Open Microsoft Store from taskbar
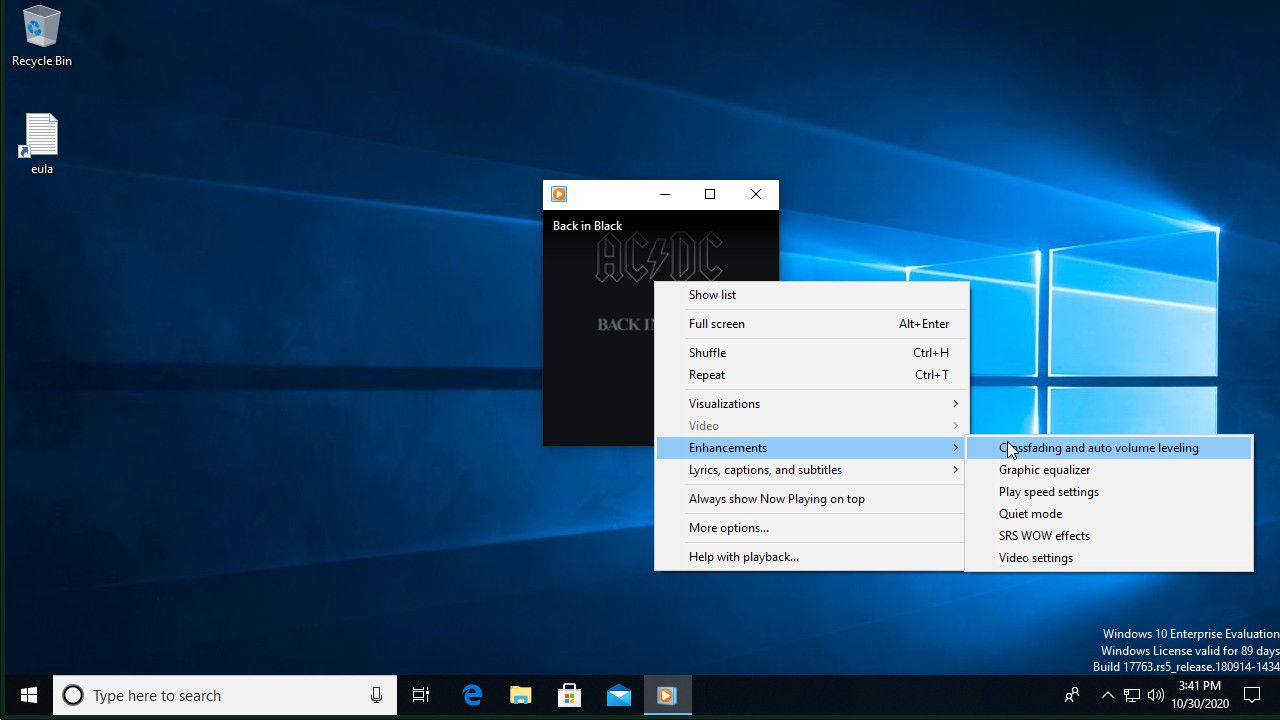 (570, 695)
